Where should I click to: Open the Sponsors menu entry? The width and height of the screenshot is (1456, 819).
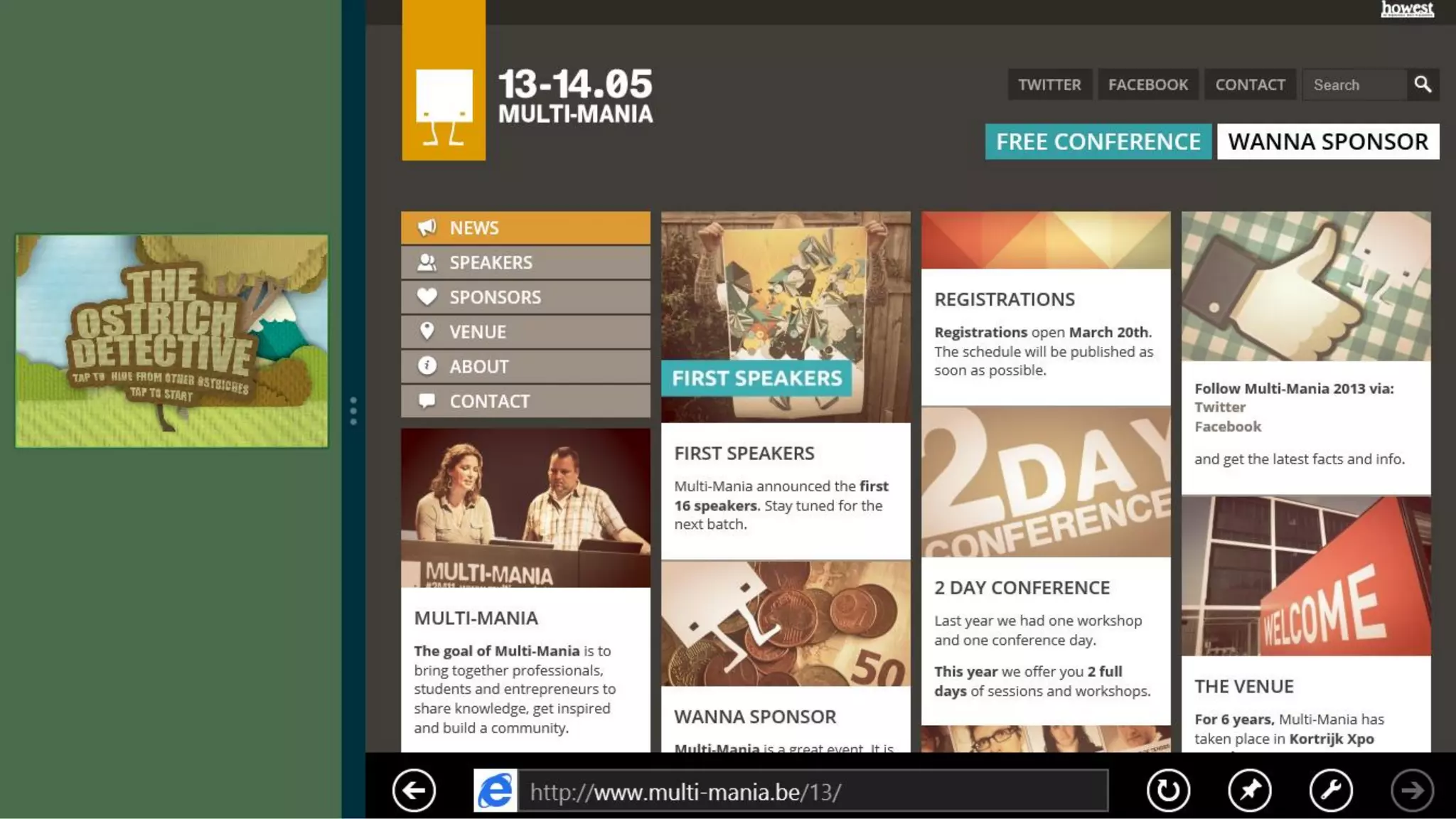click(x=525, y=297)
